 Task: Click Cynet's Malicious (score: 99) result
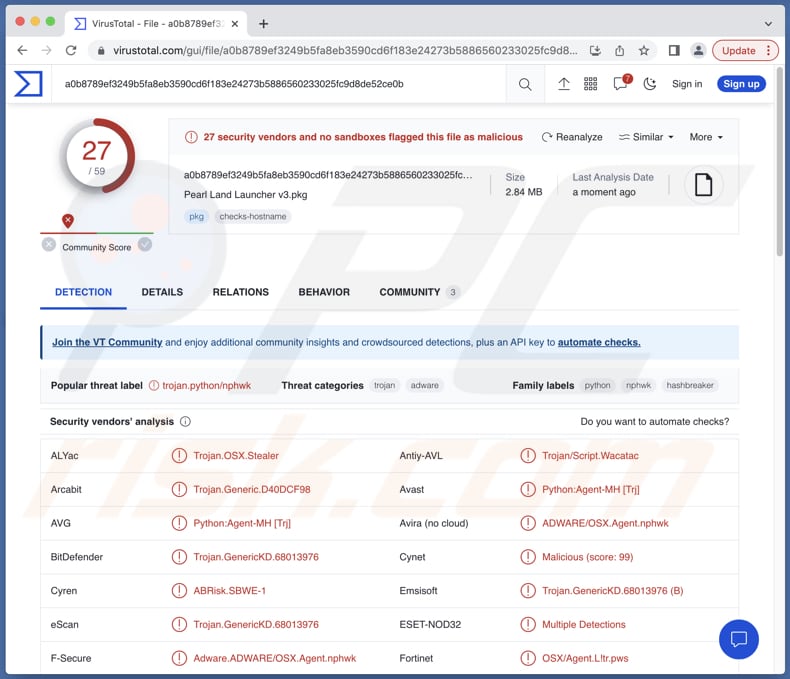pos(587,557)
